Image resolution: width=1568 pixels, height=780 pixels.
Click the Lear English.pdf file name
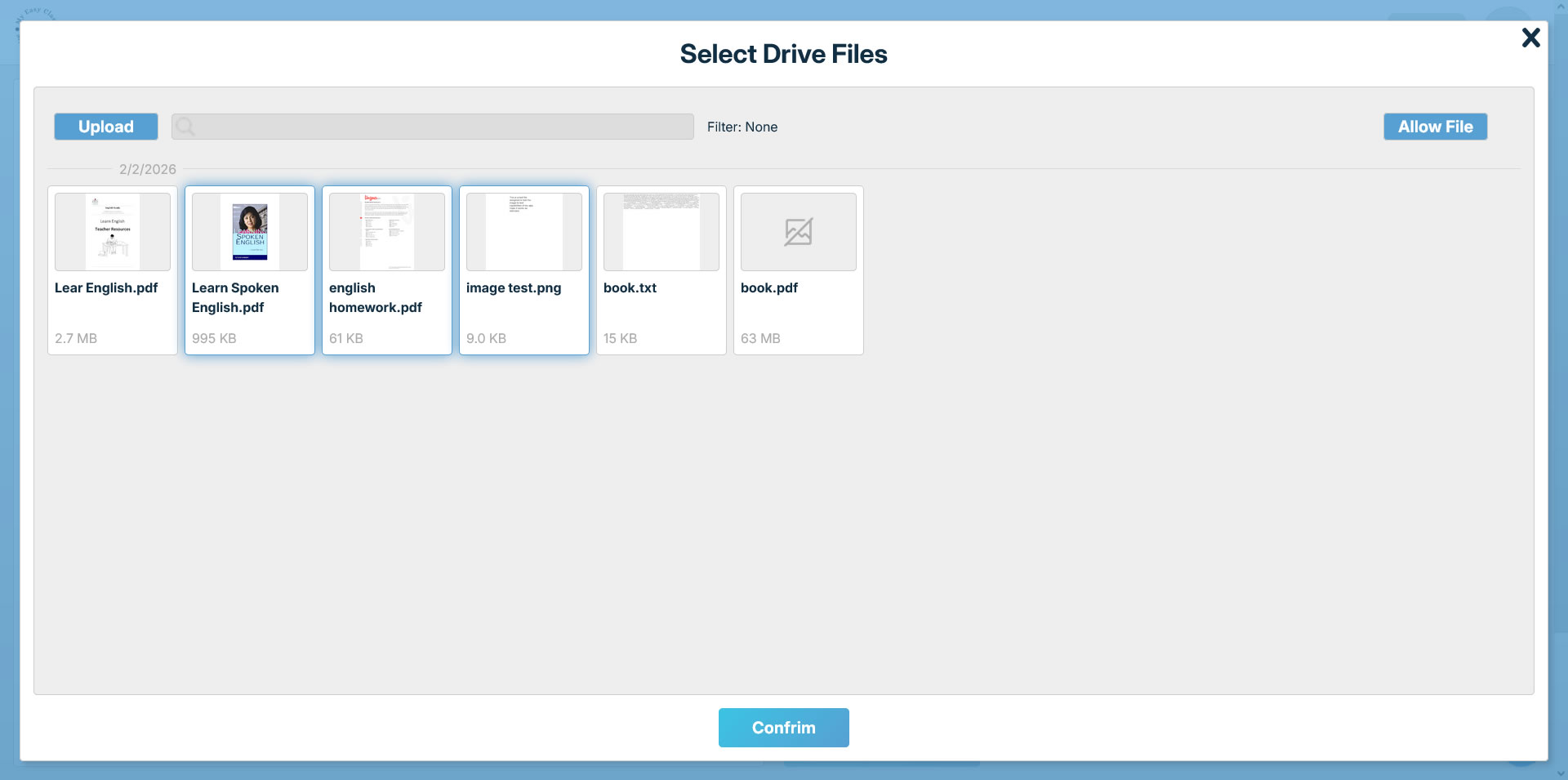106,287
